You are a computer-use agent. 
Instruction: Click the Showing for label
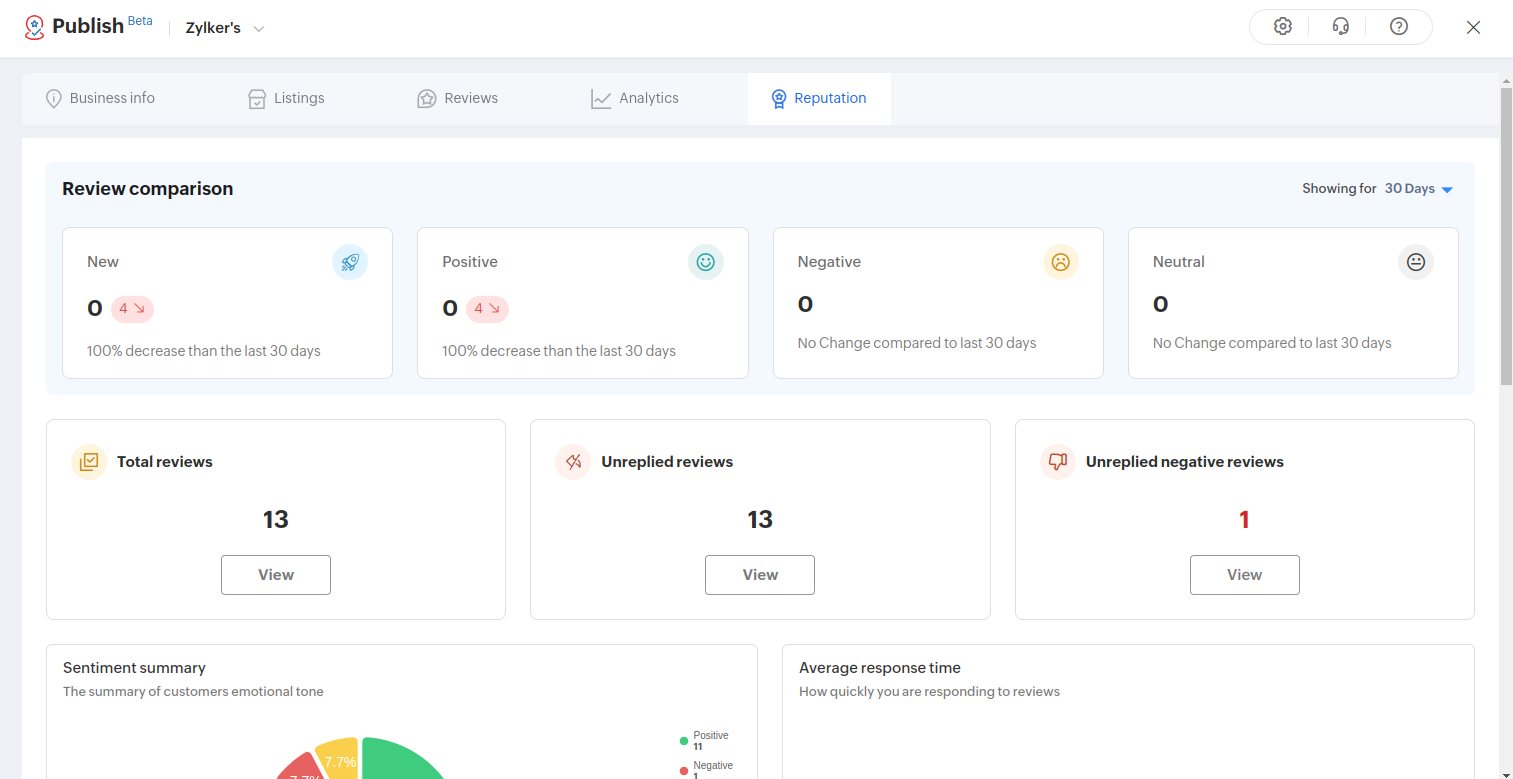coord(1339,189)
